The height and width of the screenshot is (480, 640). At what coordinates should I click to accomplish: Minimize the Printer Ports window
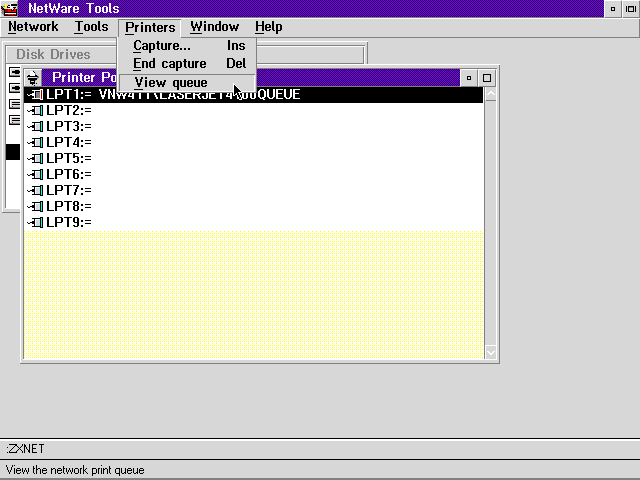click(x=469, y=78)
